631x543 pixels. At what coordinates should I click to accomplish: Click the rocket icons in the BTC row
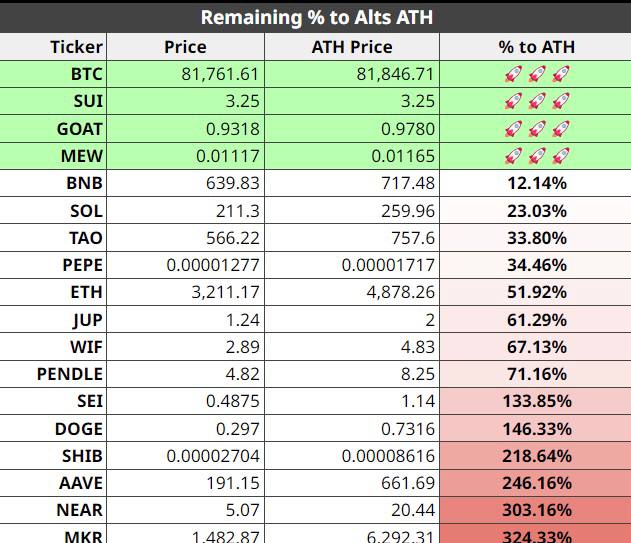pos(537,74)
